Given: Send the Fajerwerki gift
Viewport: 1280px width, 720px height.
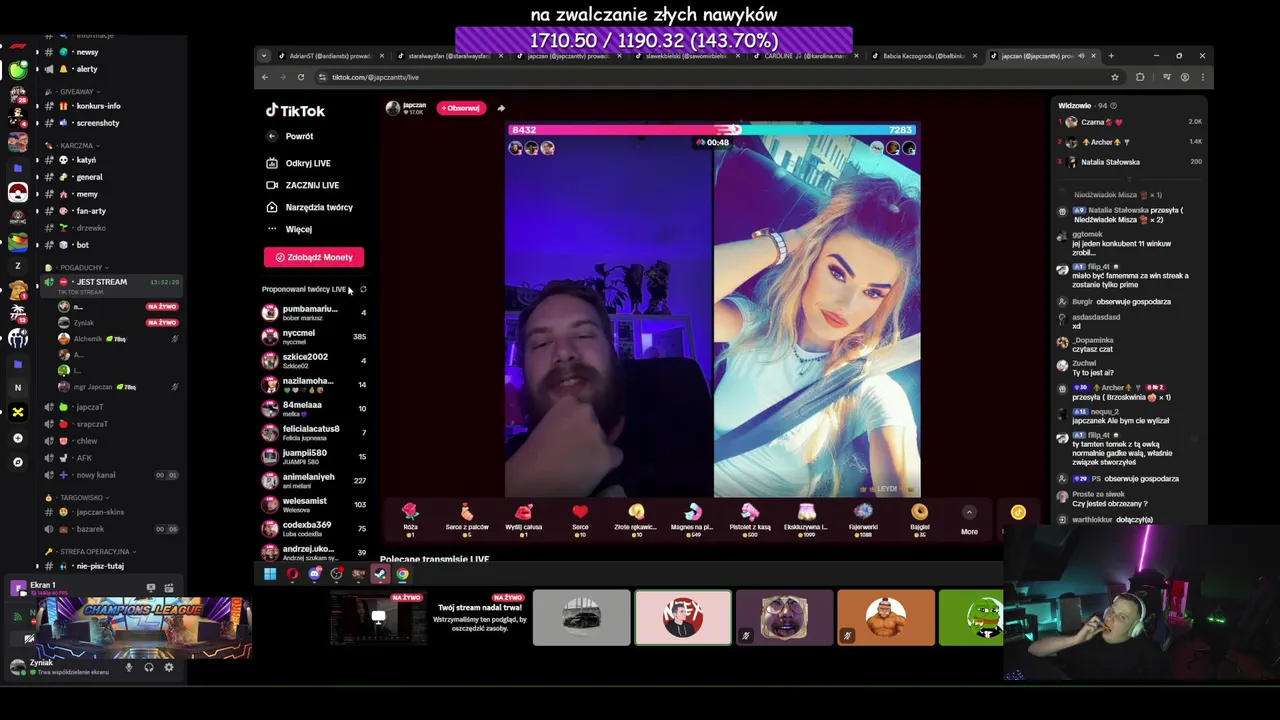Looking at the screenshot, I should 863,518.
